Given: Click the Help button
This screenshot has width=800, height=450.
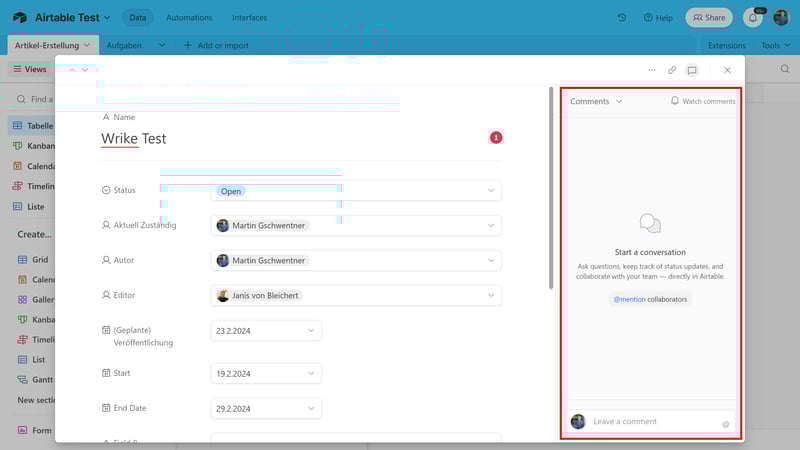Looking at the screenshot, I should [x=658, y=17].
